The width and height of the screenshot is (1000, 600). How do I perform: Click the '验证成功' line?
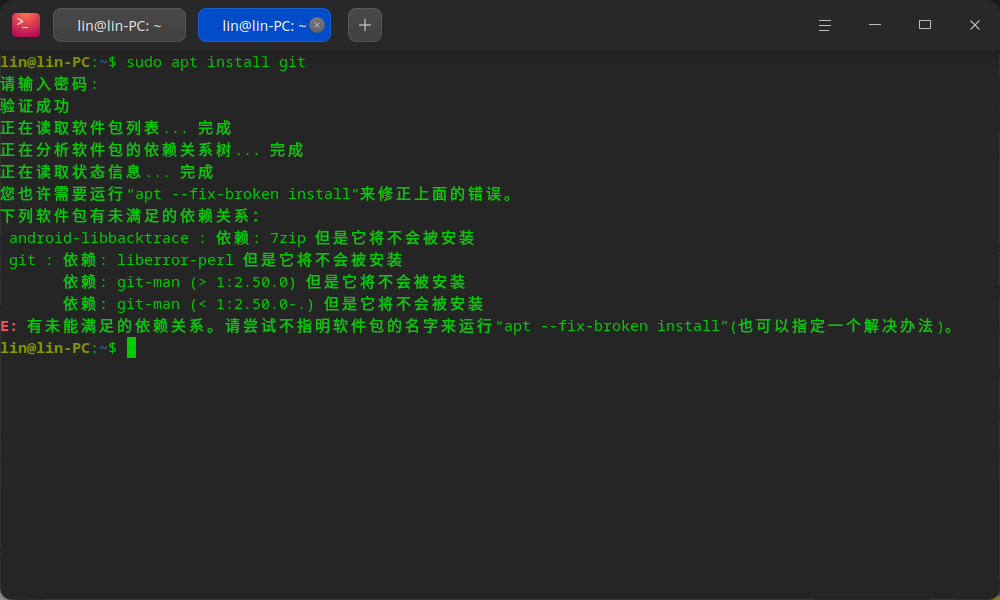[x=35, y=106]
